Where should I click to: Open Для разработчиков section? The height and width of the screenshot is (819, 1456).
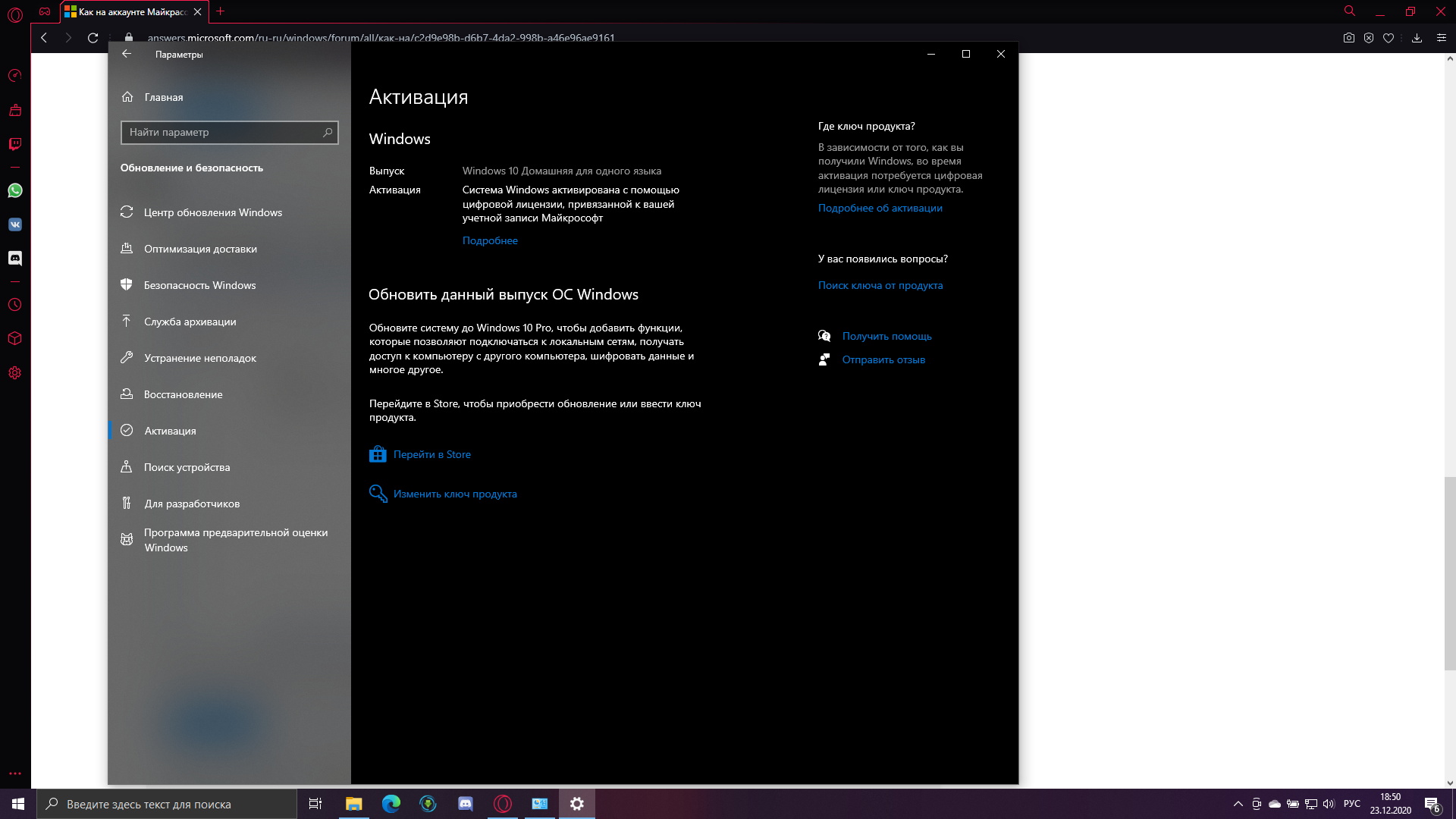(229, 504)
